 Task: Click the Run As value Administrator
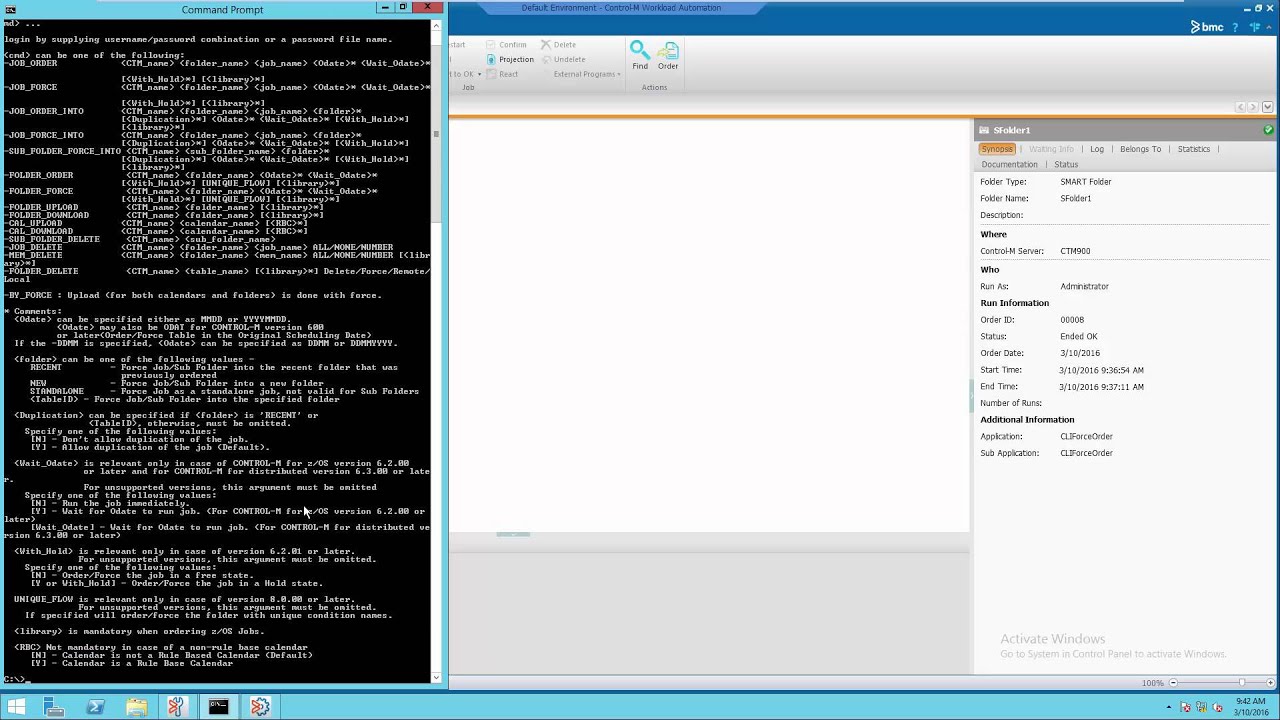pyautogui.click(x=1084, y=286)
